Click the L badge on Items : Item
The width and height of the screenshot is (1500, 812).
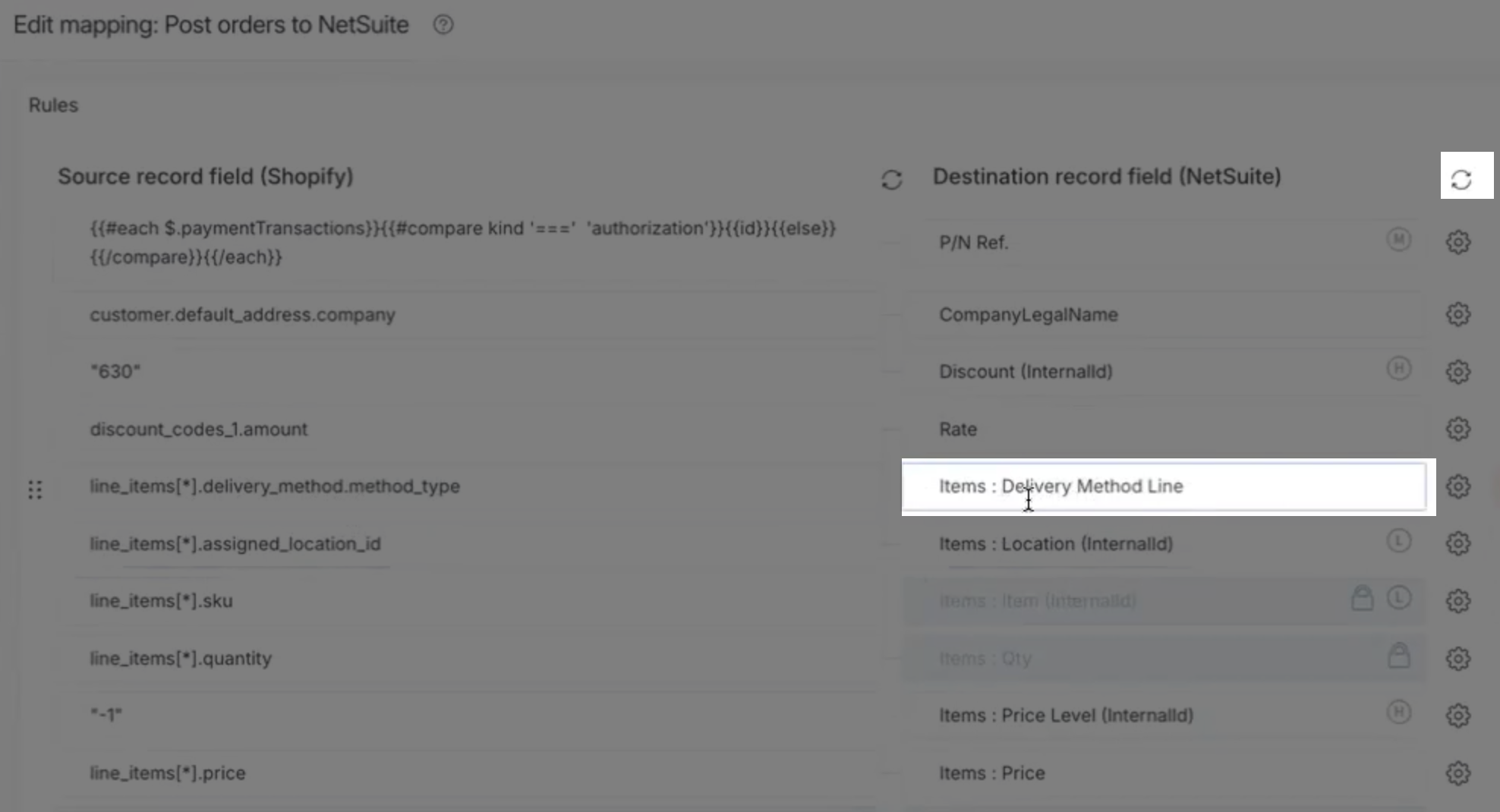tap(1399, 598)
